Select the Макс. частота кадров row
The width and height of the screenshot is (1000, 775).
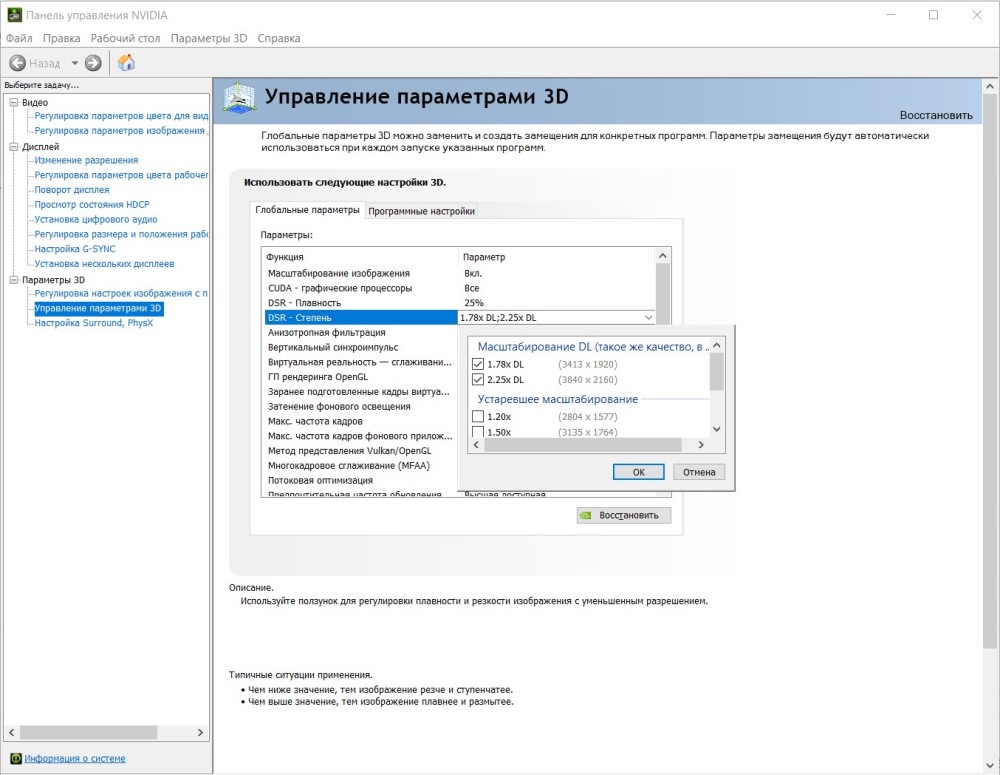(x=360, y=421)
